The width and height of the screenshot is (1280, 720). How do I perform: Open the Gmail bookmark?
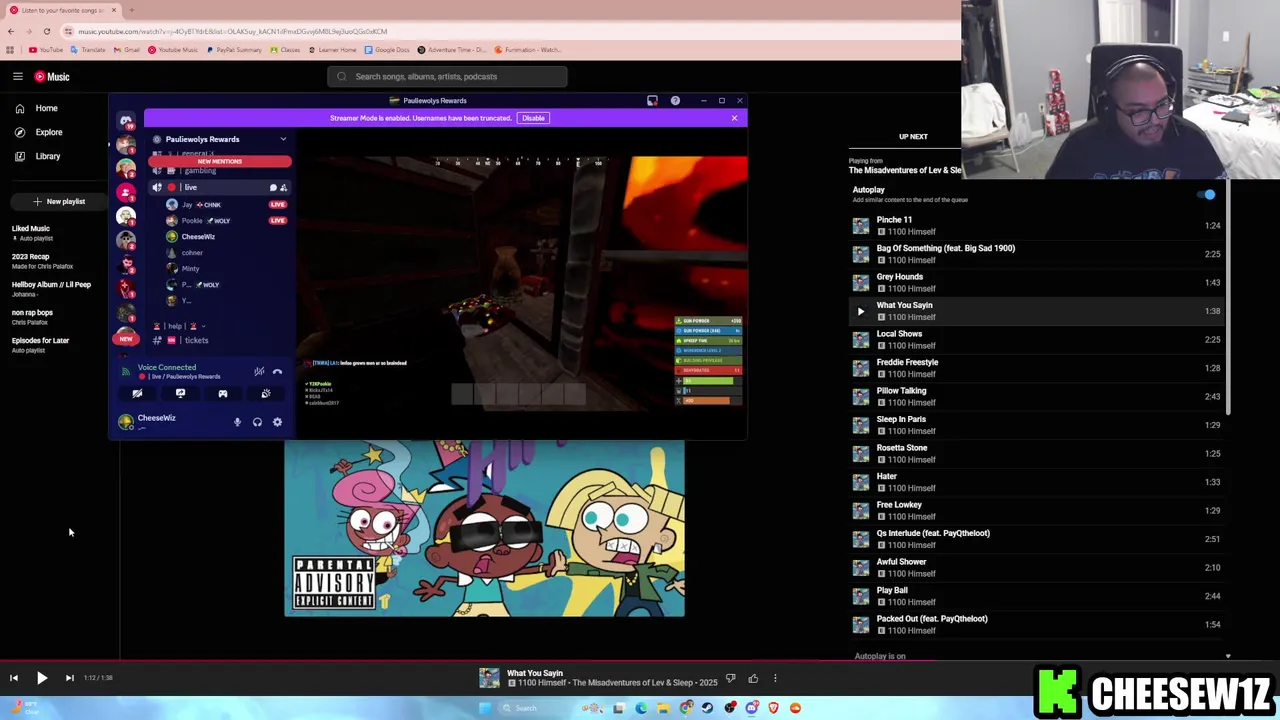127,50
